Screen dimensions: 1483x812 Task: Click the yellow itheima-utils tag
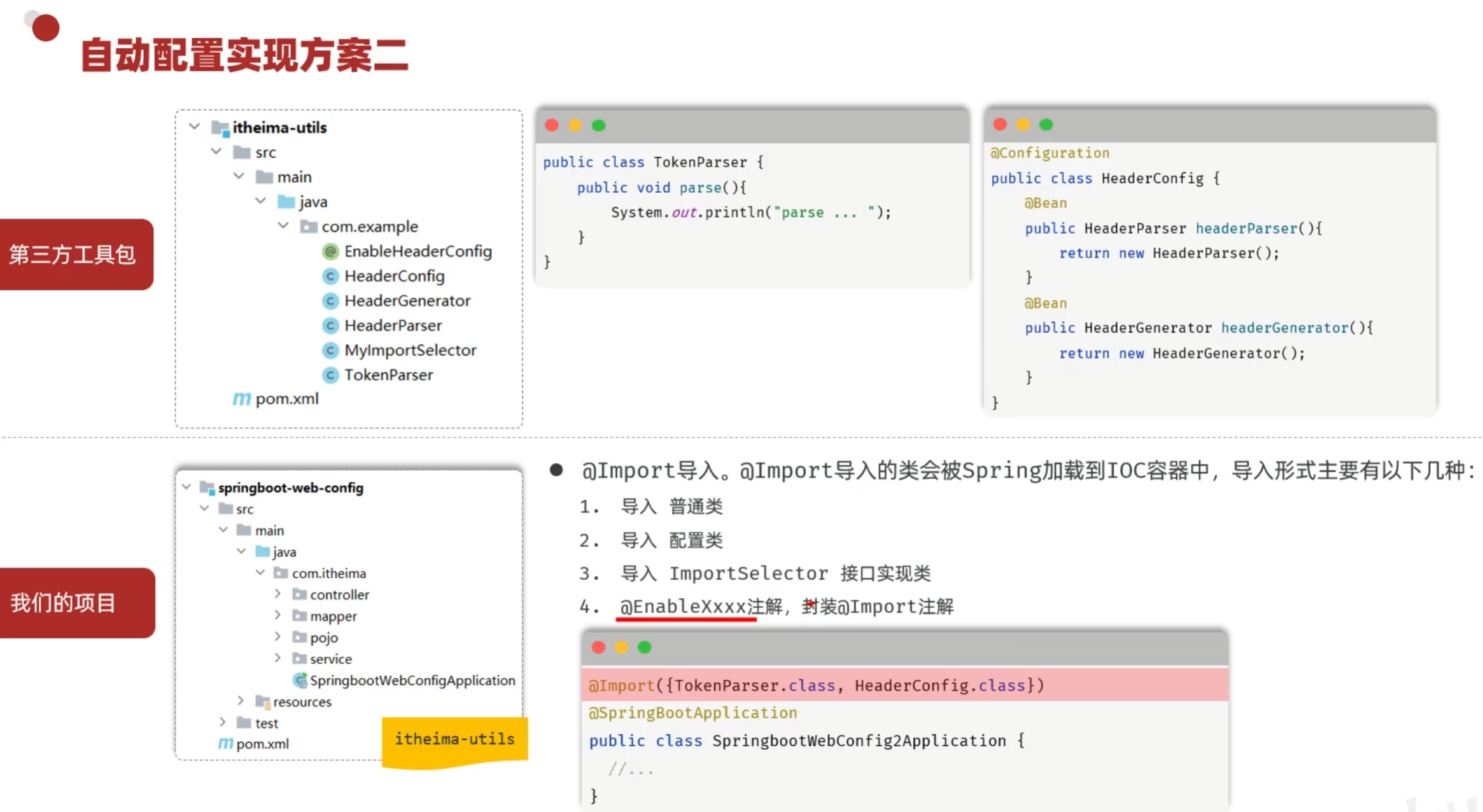point(454,739)
